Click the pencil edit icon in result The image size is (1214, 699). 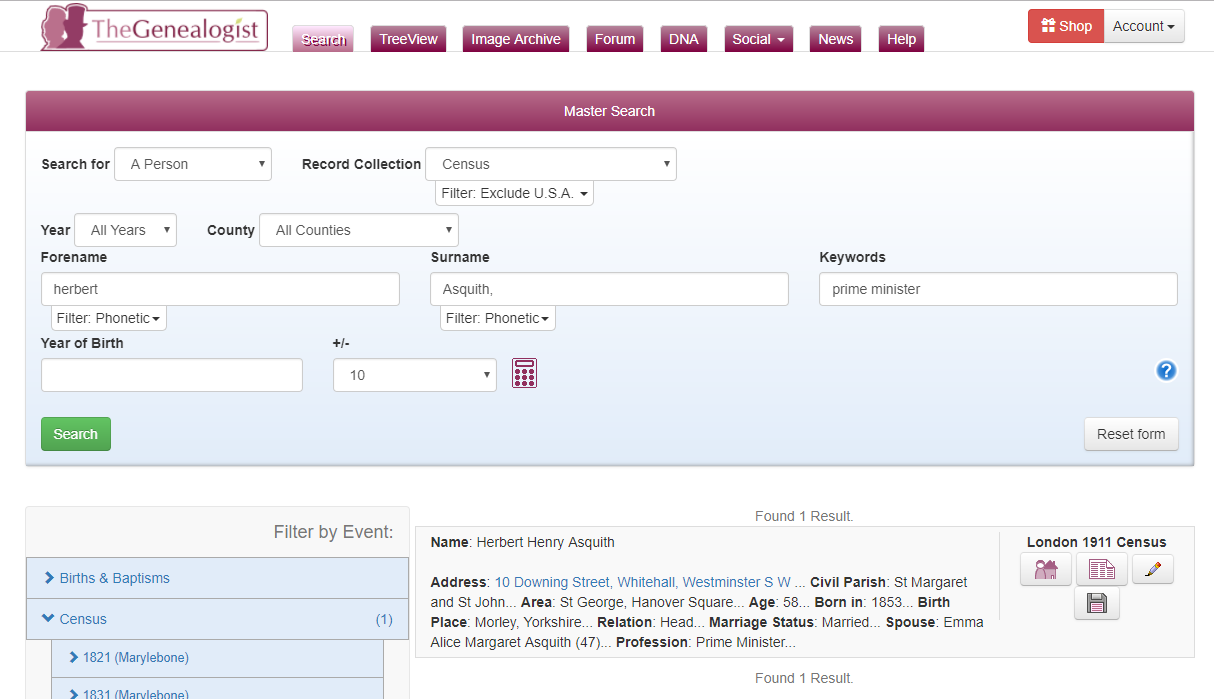1153,569
